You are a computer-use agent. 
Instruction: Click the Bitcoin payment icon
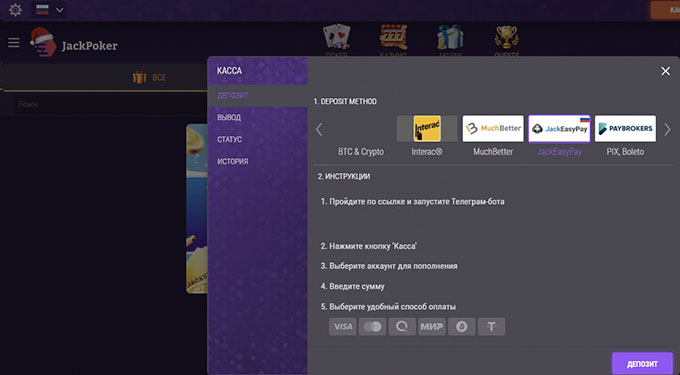click(461, 326)
